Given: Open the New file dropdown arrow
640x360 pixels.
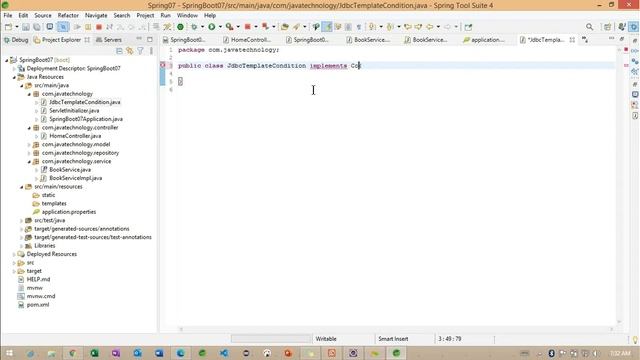Looking at the screenshot, I should (x=17, y=27).
